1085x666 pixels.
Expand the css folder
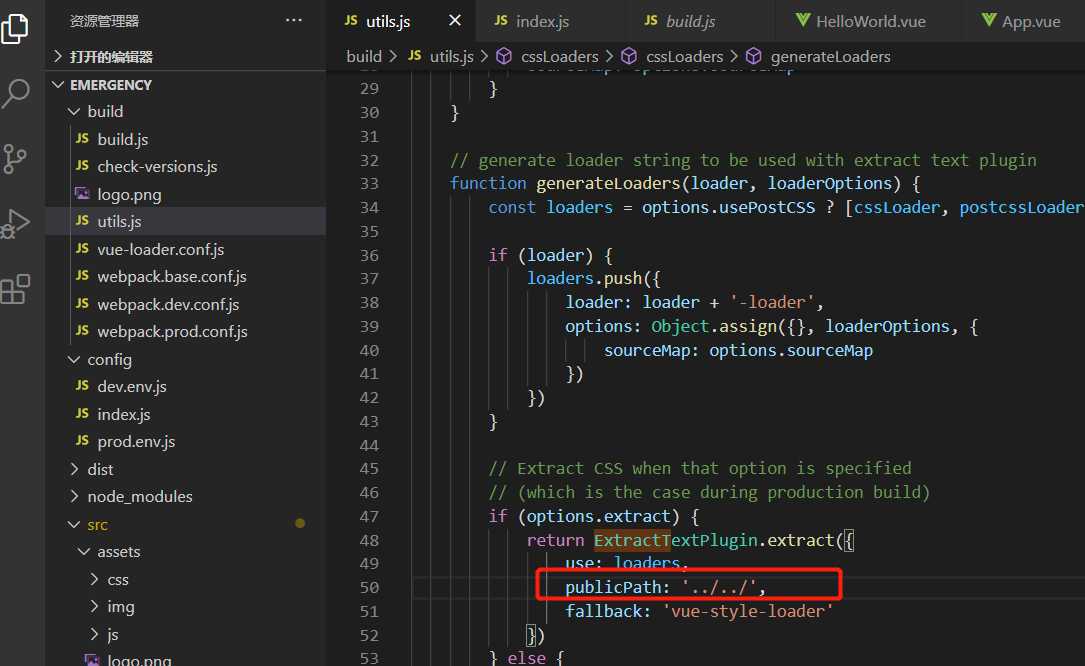[x=185, y=579]
